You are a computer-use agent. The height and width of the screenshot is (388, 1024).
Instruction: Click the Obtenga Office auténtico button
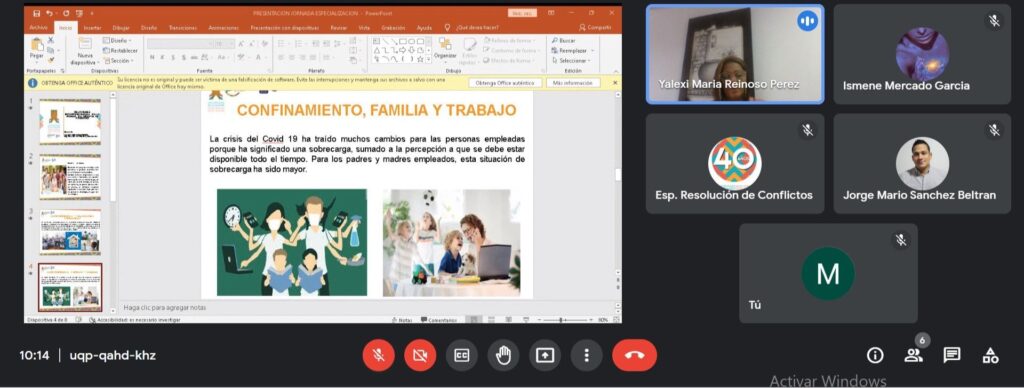click(505, 83)
